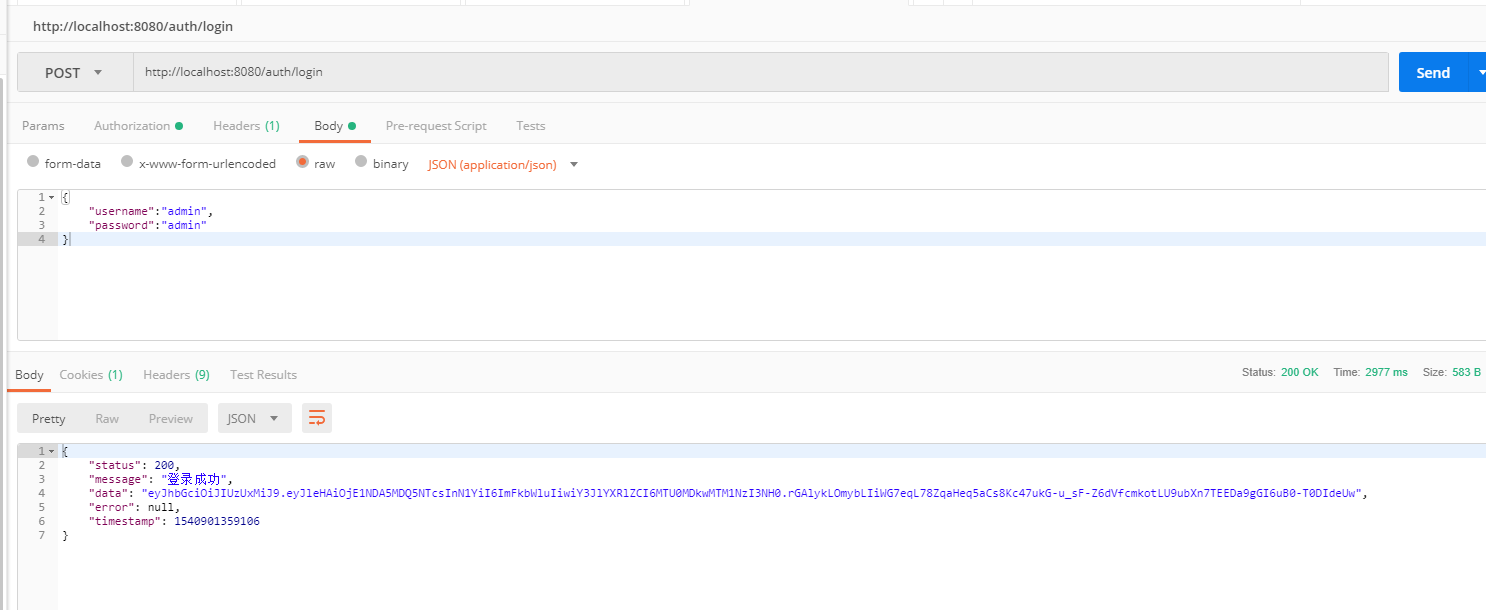This screenshot has height=610, width=1486.
Task: Open the Pre-request Script tab
Action: tap(436, 126)
